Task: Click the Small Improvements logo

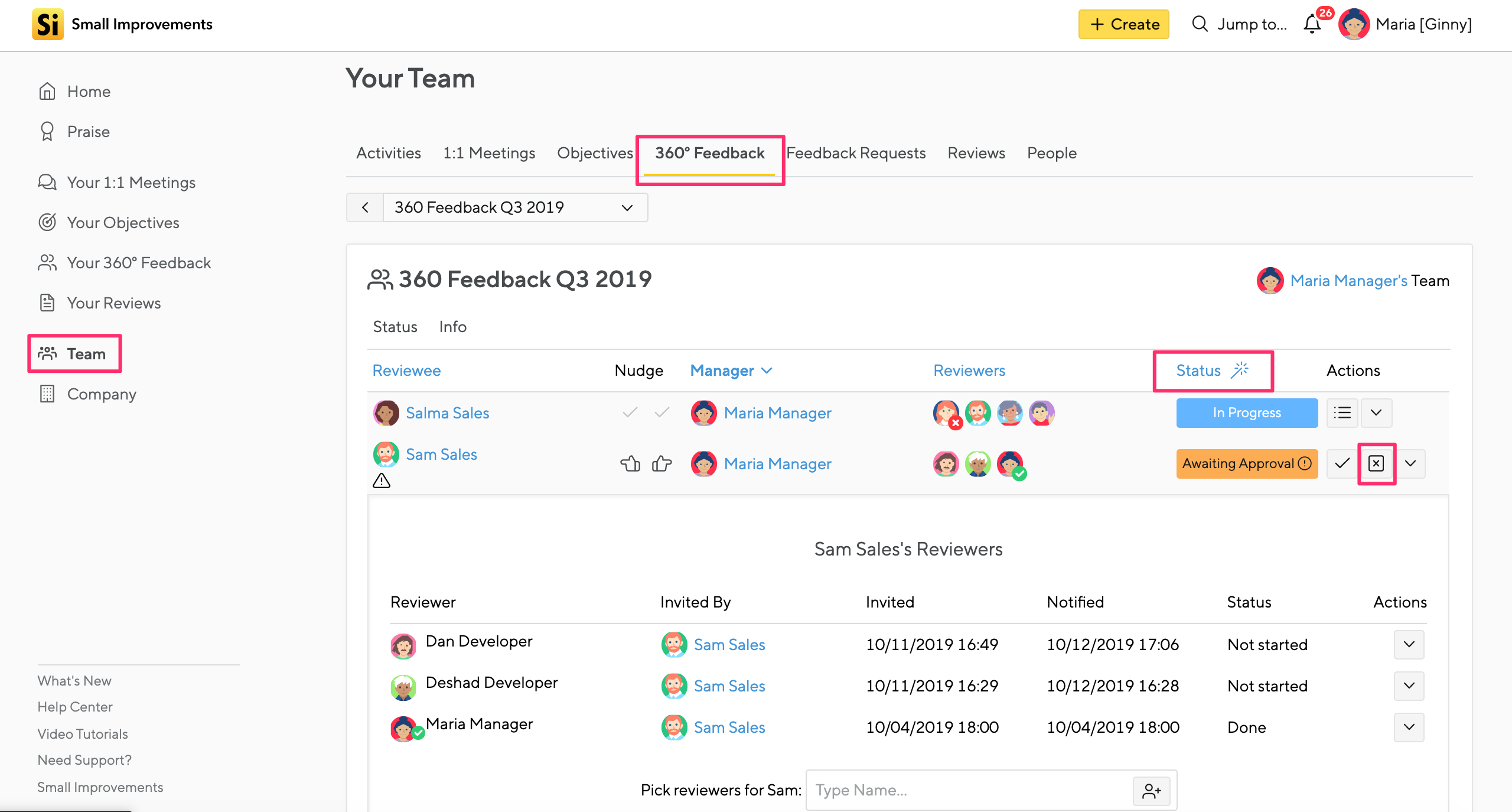Action: (47, 24)
